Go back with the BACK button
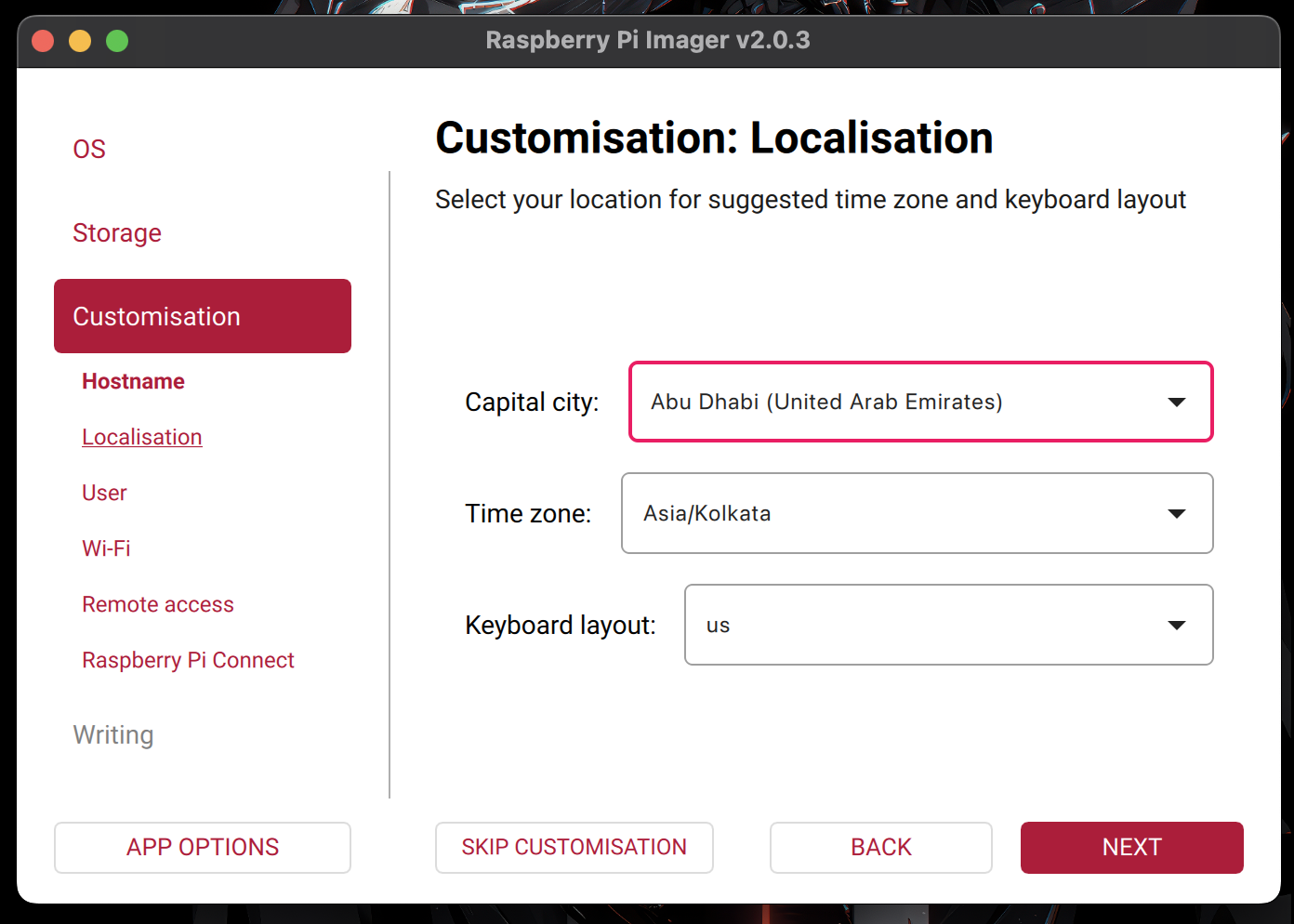The image size is (1294, 924). click(881, 848)
